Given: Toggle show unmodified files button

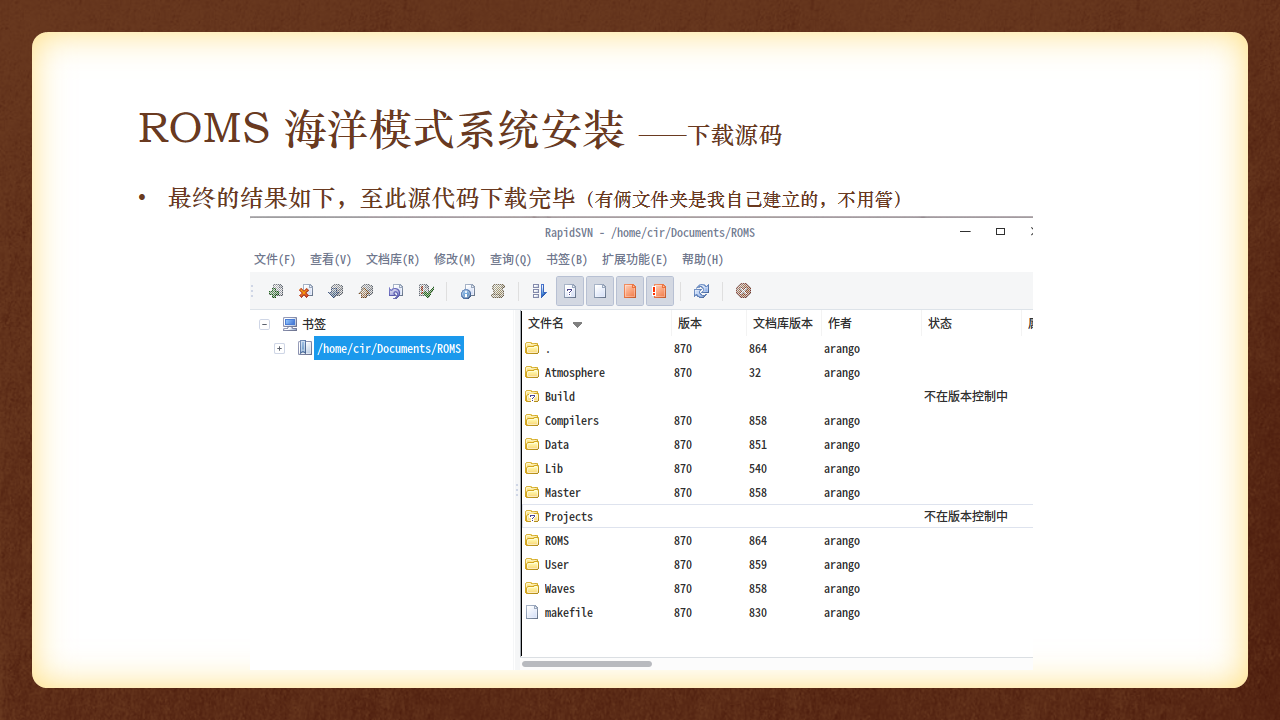Looking at the screenshot, I should point(600,291).
